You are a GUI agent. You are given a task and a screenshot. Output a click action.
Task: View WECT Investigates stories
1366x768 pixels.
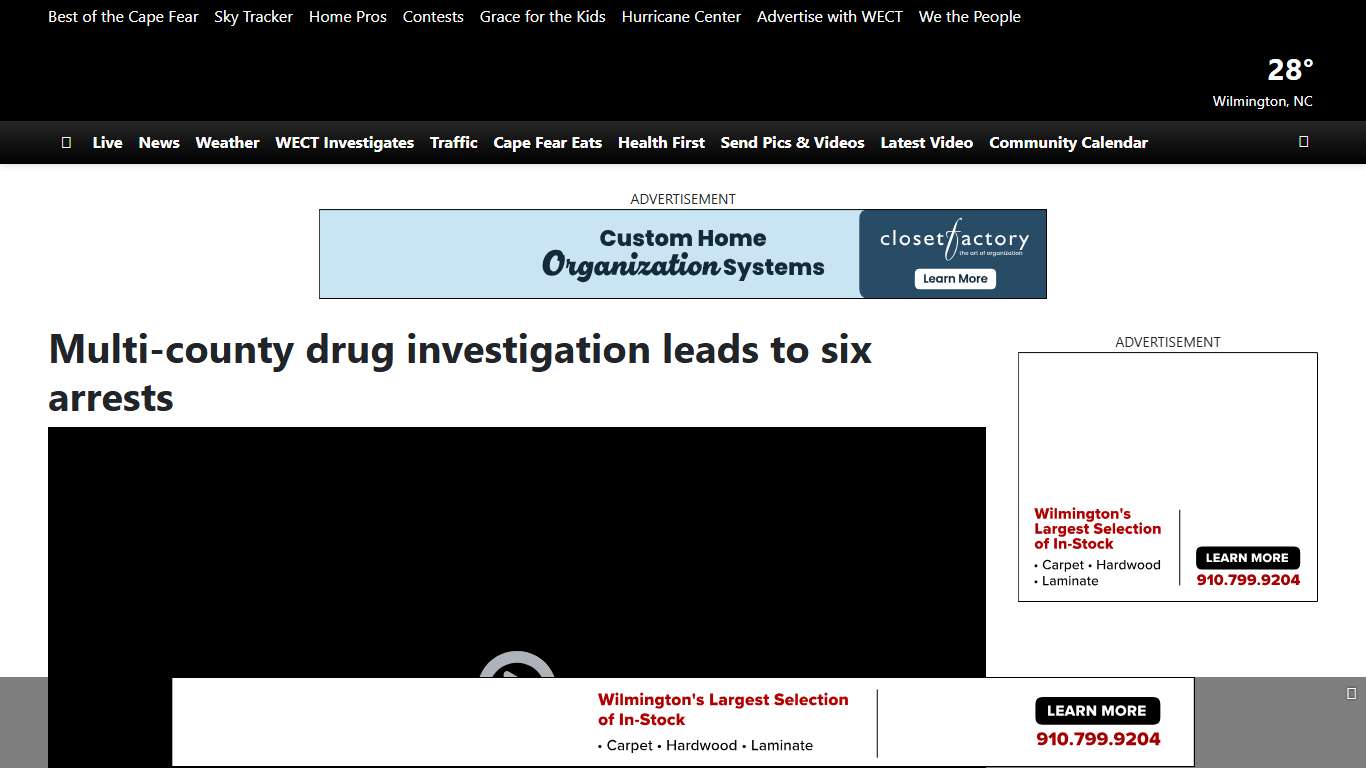tap(344, 142)
